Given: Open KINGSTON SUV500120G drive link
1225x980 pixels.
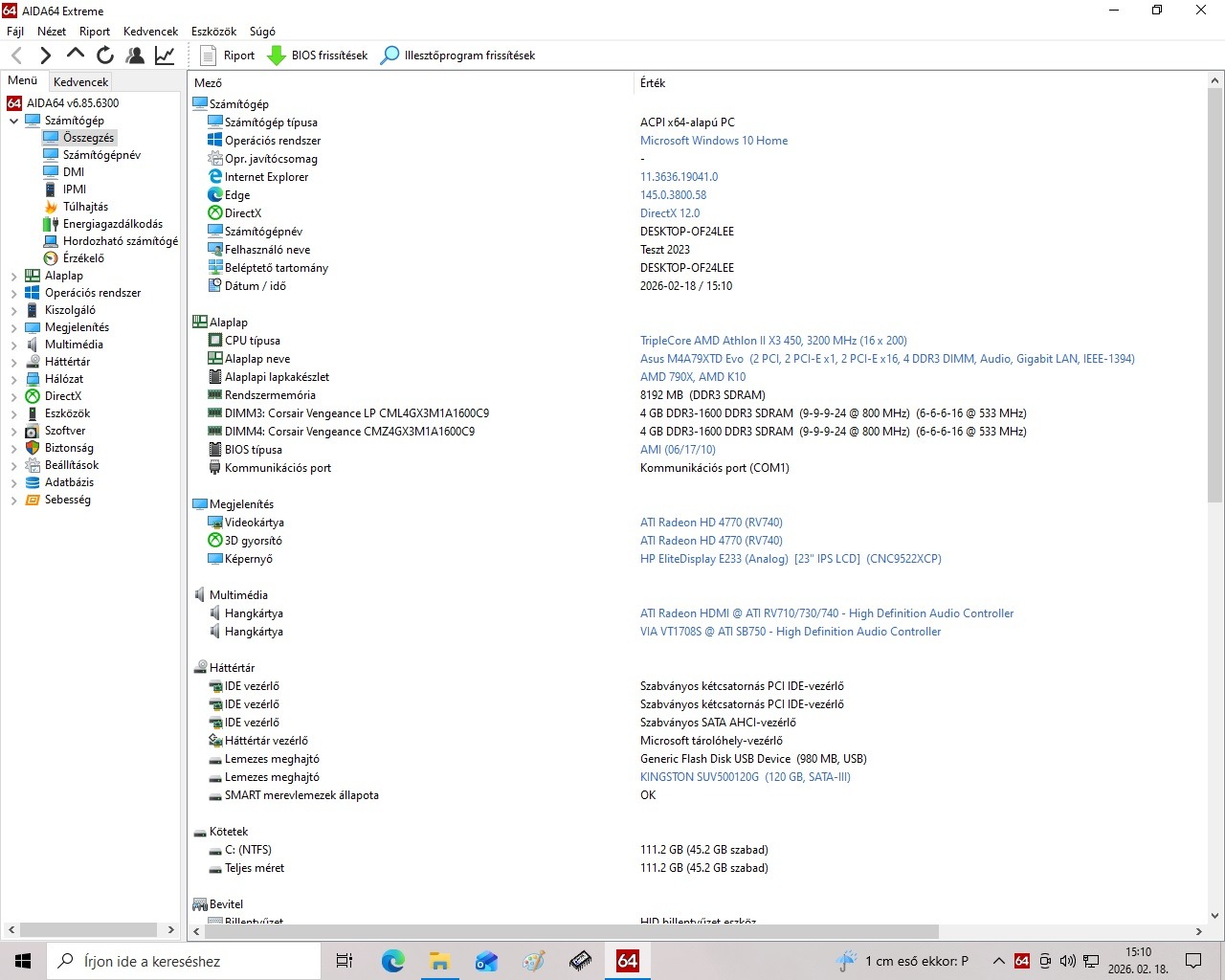Looking at the screenshot, I should click(x=745, y=777).
